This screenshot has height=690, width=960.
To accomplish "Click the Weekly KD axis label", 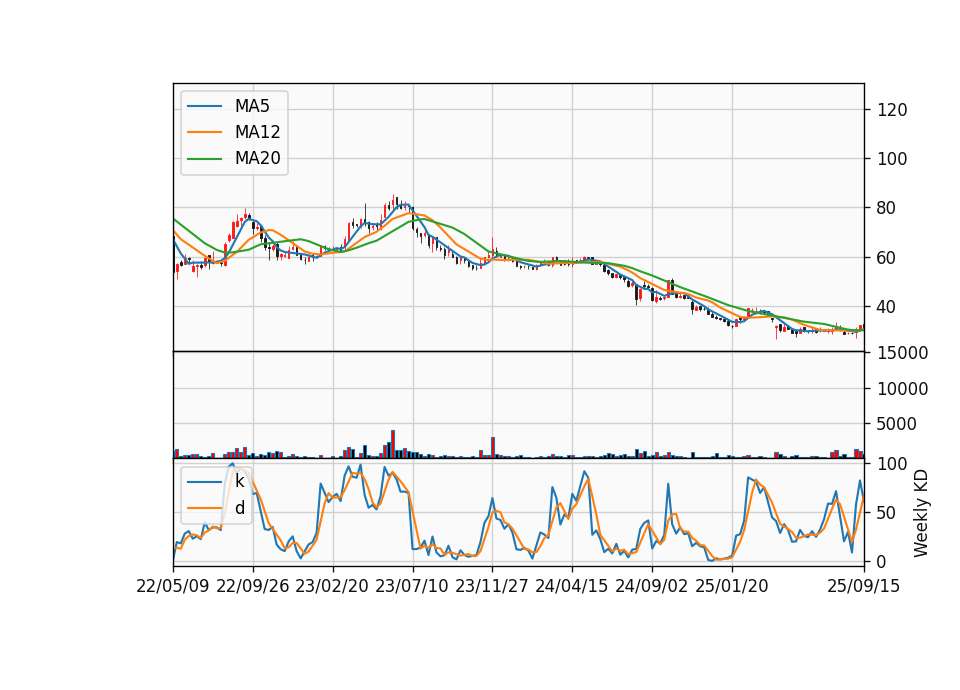I will pos(920,513).
